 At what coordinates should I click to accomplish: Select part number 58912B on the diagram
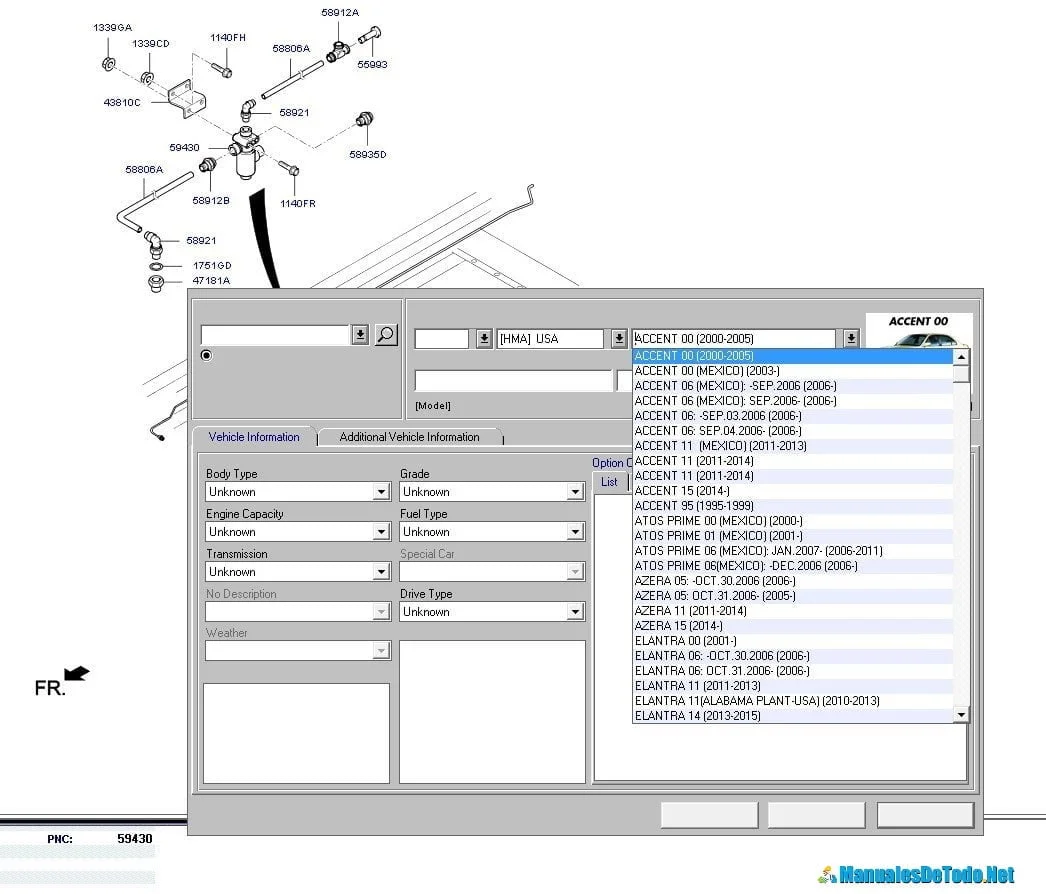click(211, 200)
